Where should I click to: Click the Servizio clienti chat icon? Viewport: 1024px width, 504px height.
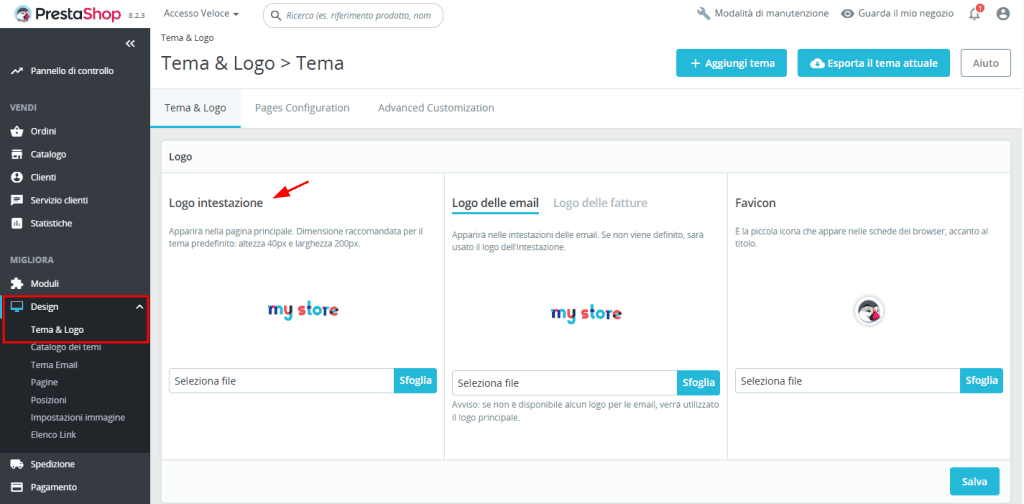(17, 200)
